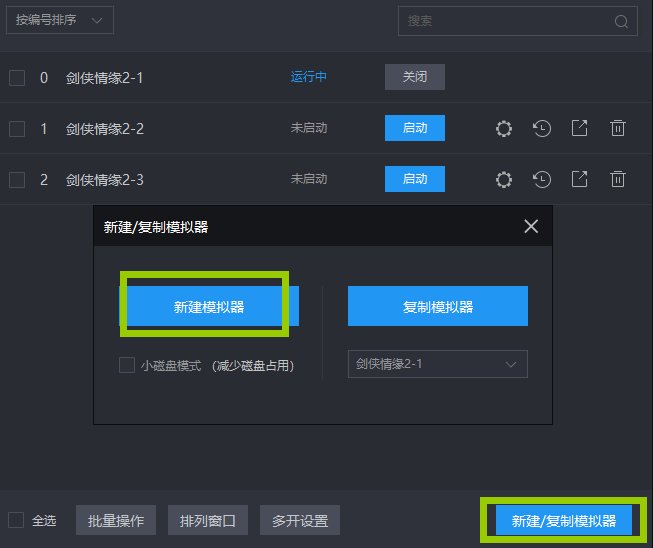Open the 批量操作 menu button
This screenshot has width=653, height=548.
click(x=116, y=520)
